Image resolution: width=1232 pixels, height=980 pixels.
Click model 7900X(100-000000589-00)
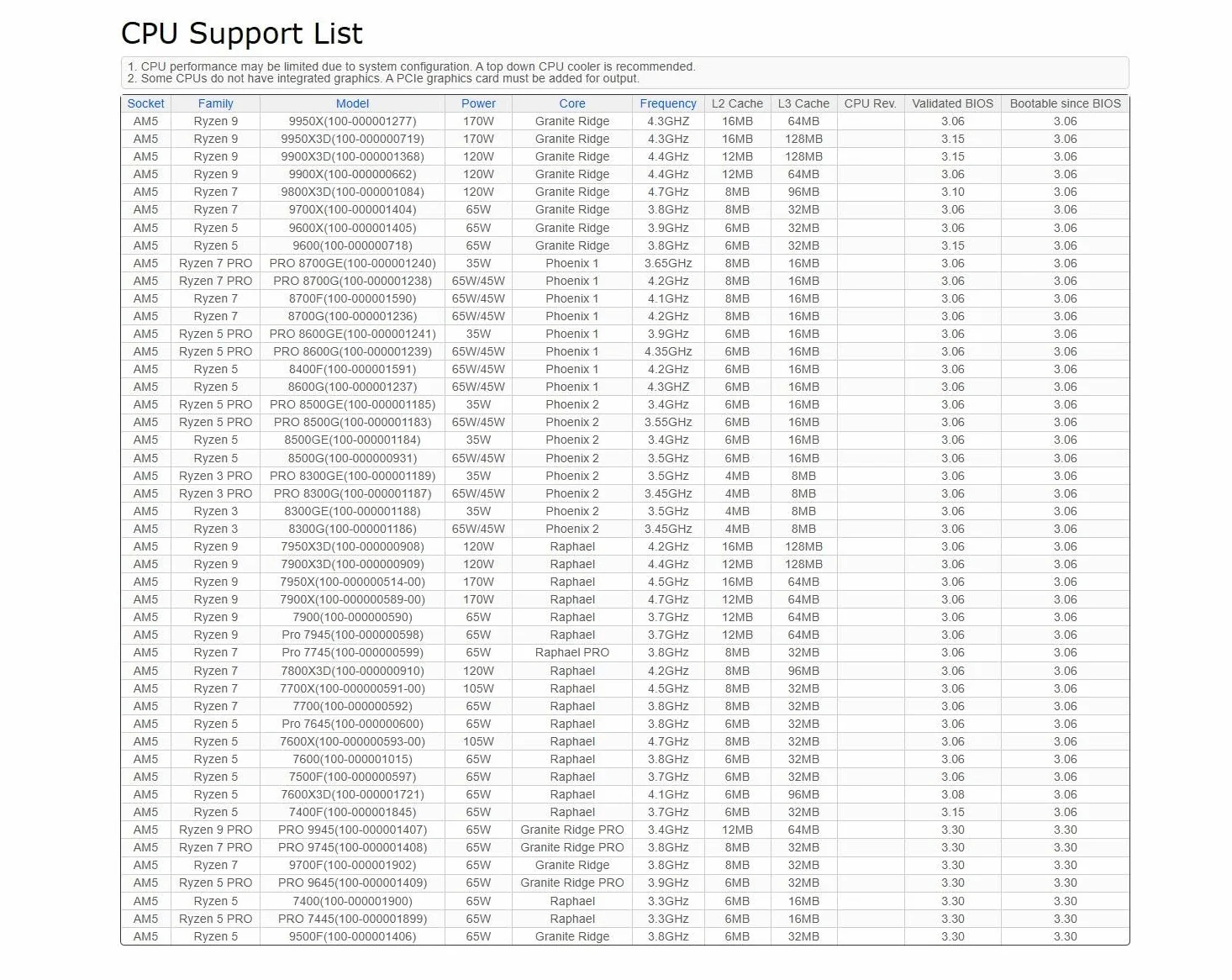pyautogui.click(x=352, y=599)
